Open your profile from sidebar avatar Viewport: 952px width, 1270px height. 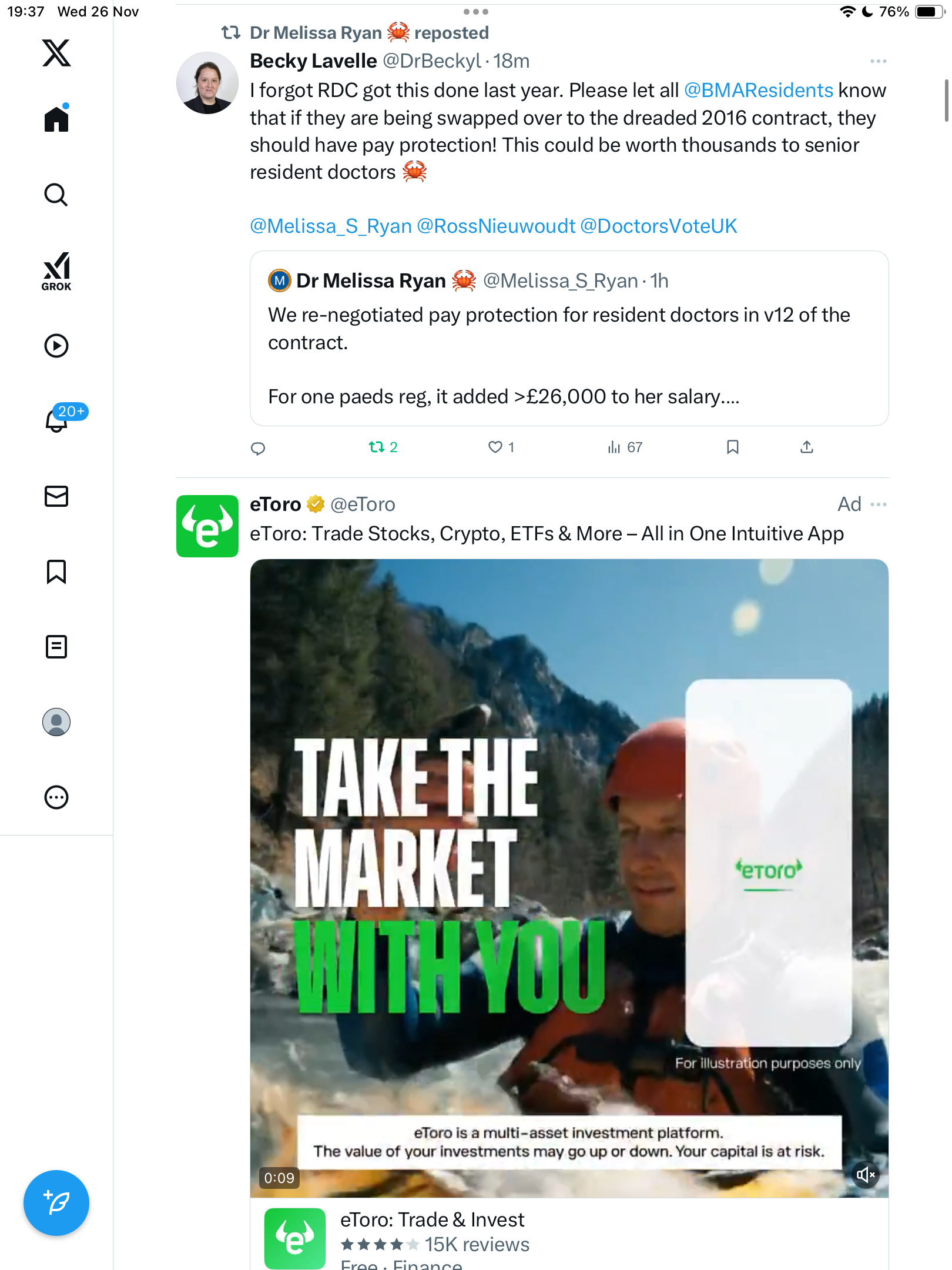click(56, 722)
